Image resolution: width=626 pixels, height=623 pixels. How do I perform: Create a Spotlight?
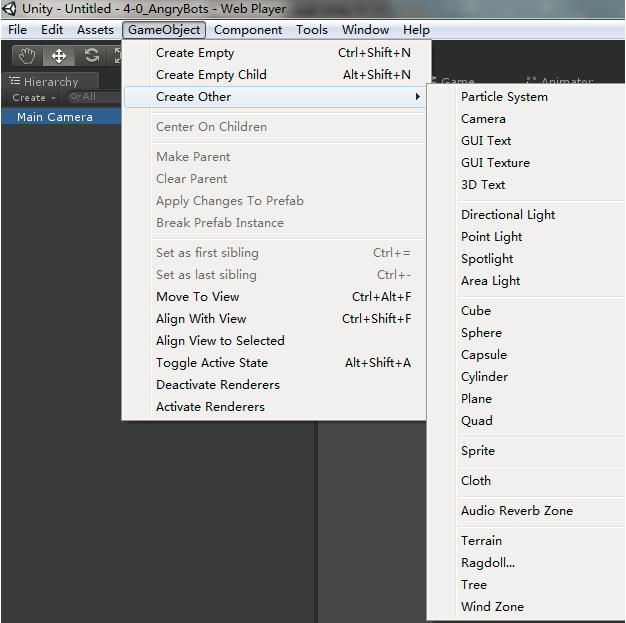(x=527, y=259)
